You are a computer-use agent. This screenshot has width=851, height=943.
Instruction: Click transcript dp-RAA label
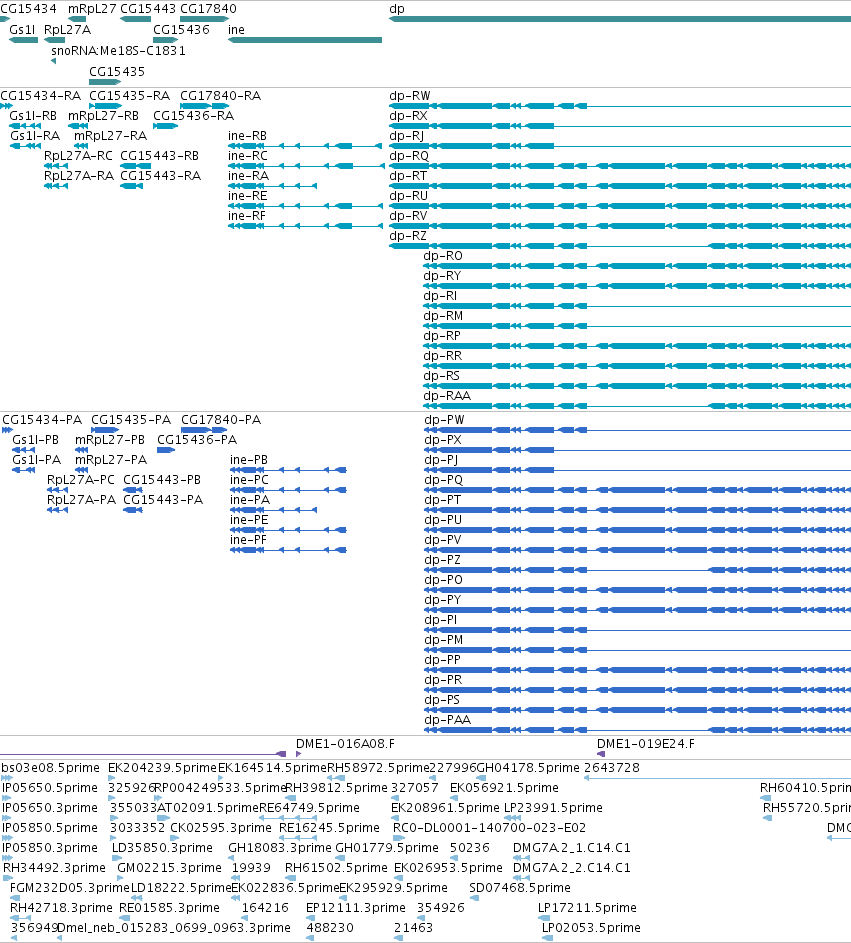click(447, 396)
